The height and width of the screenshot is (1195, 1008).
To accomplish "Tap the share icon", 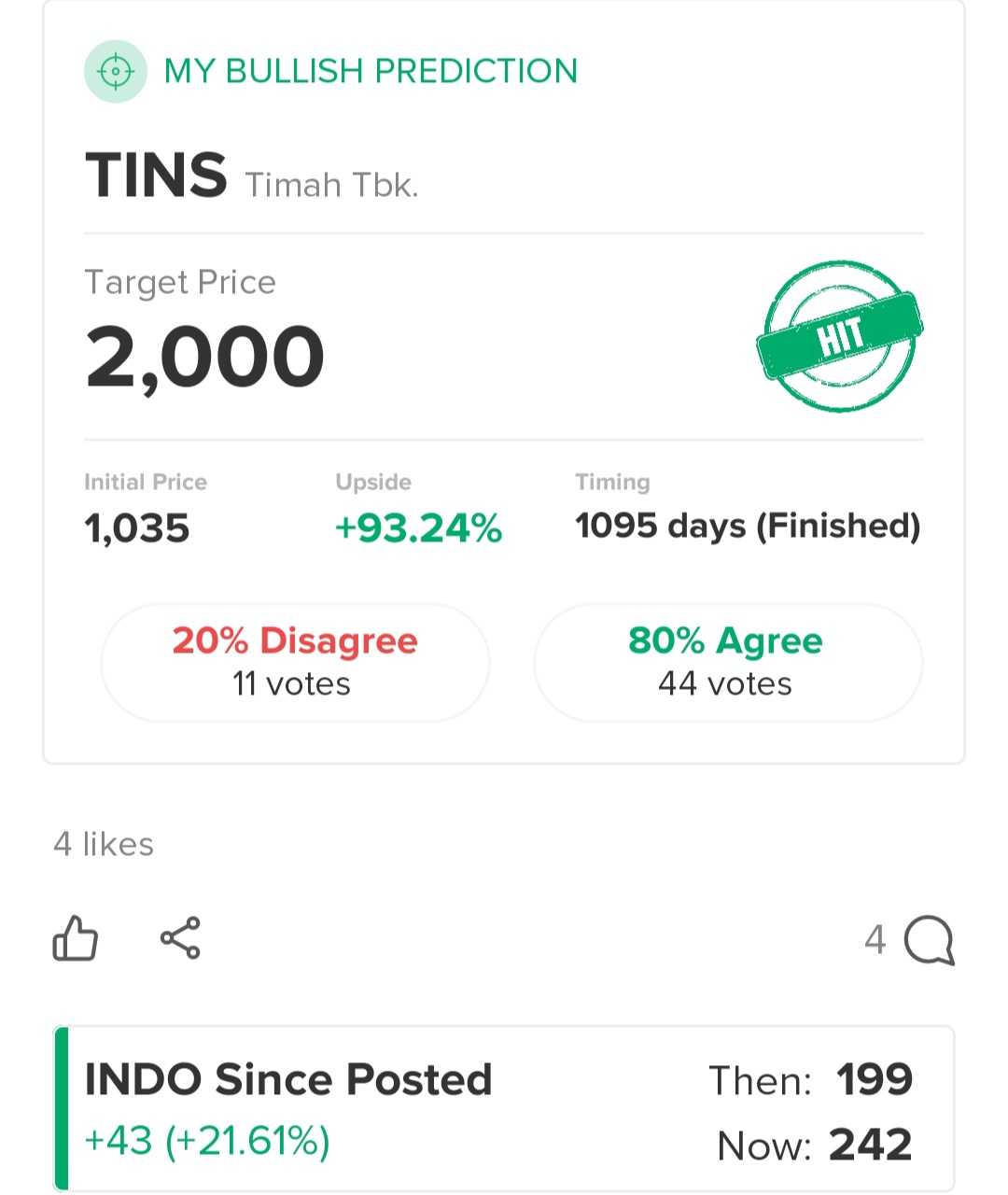I will [180, 938].
